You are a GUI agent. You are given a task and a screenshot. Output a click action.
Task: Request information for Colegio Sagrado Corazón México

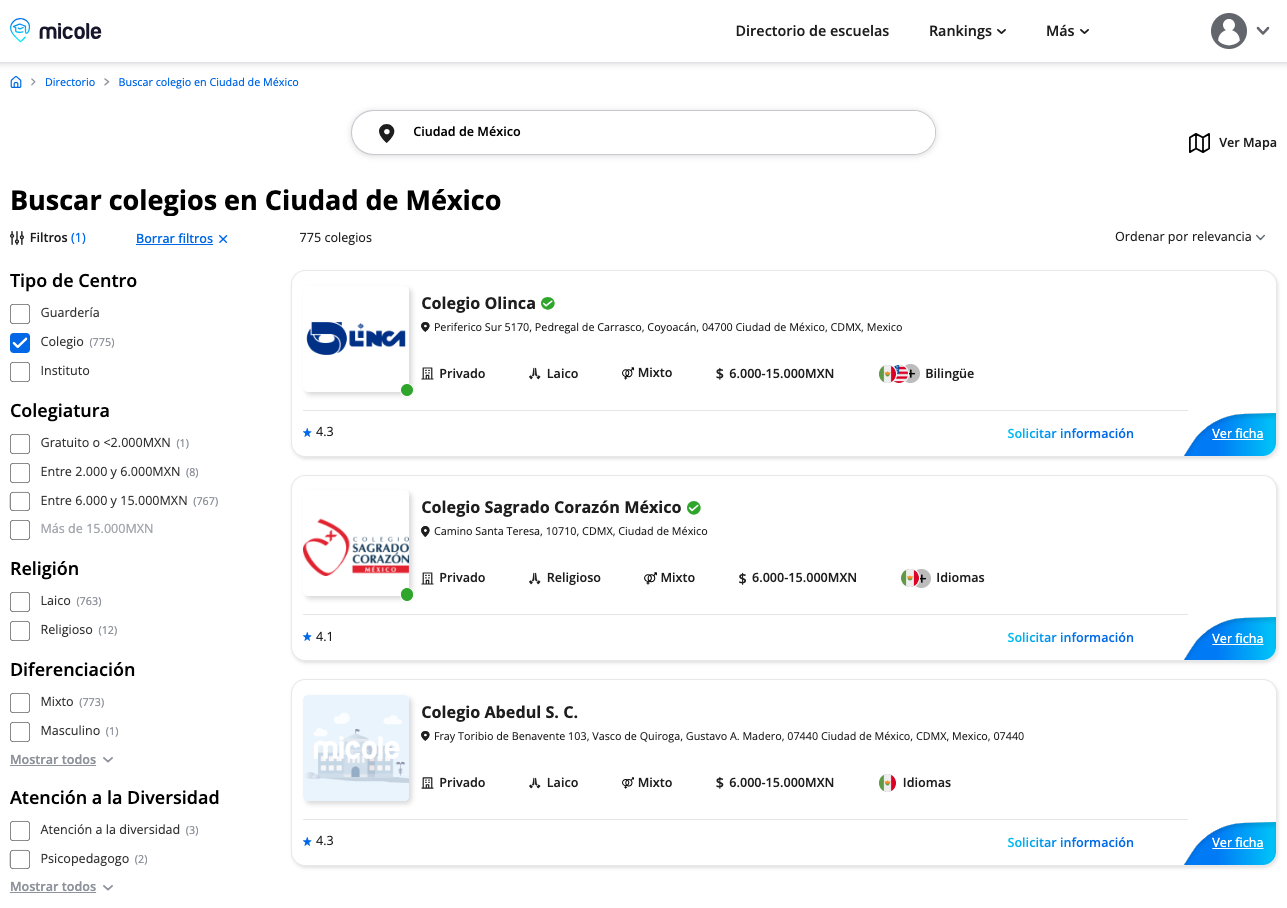[x=1070, y=637]
